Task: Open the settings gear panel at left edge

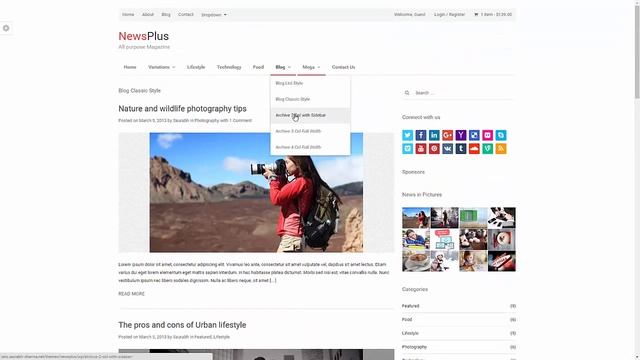Action: (x=6, y=28)
